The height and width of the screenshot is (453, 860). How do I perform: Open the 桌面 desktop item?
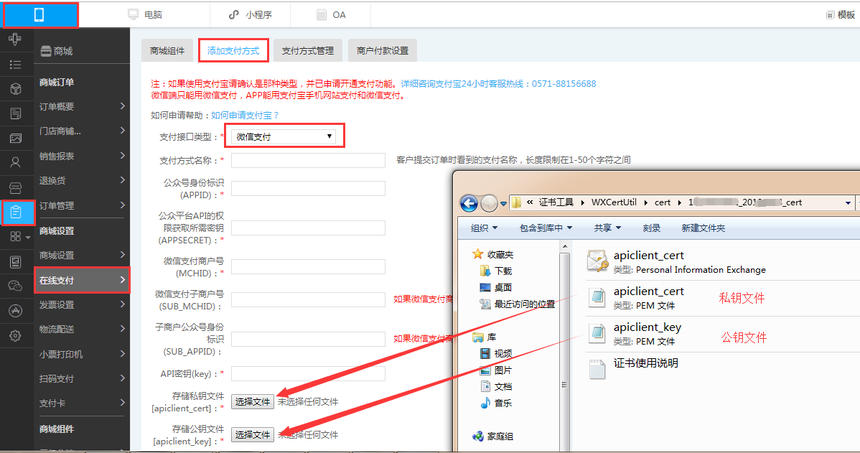pyautogui.click(x=496, y=287)
